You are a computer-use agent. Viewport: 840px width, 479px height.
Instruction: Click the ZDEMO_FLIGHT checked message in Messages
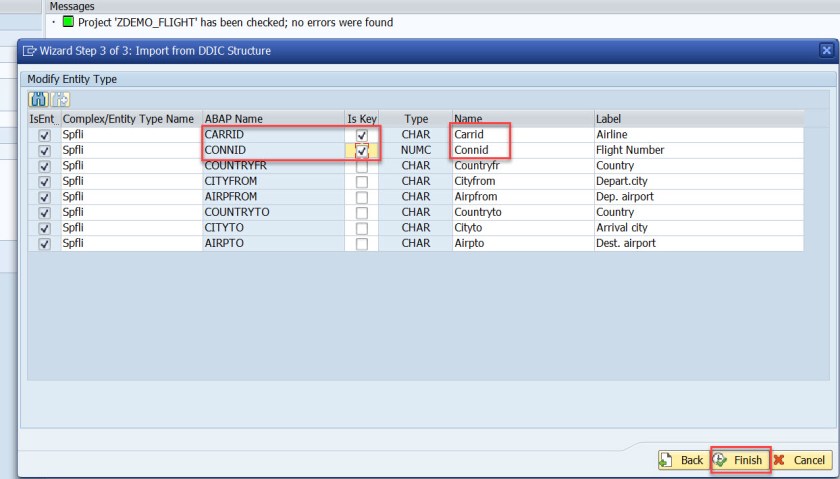[x=236, y=23]
